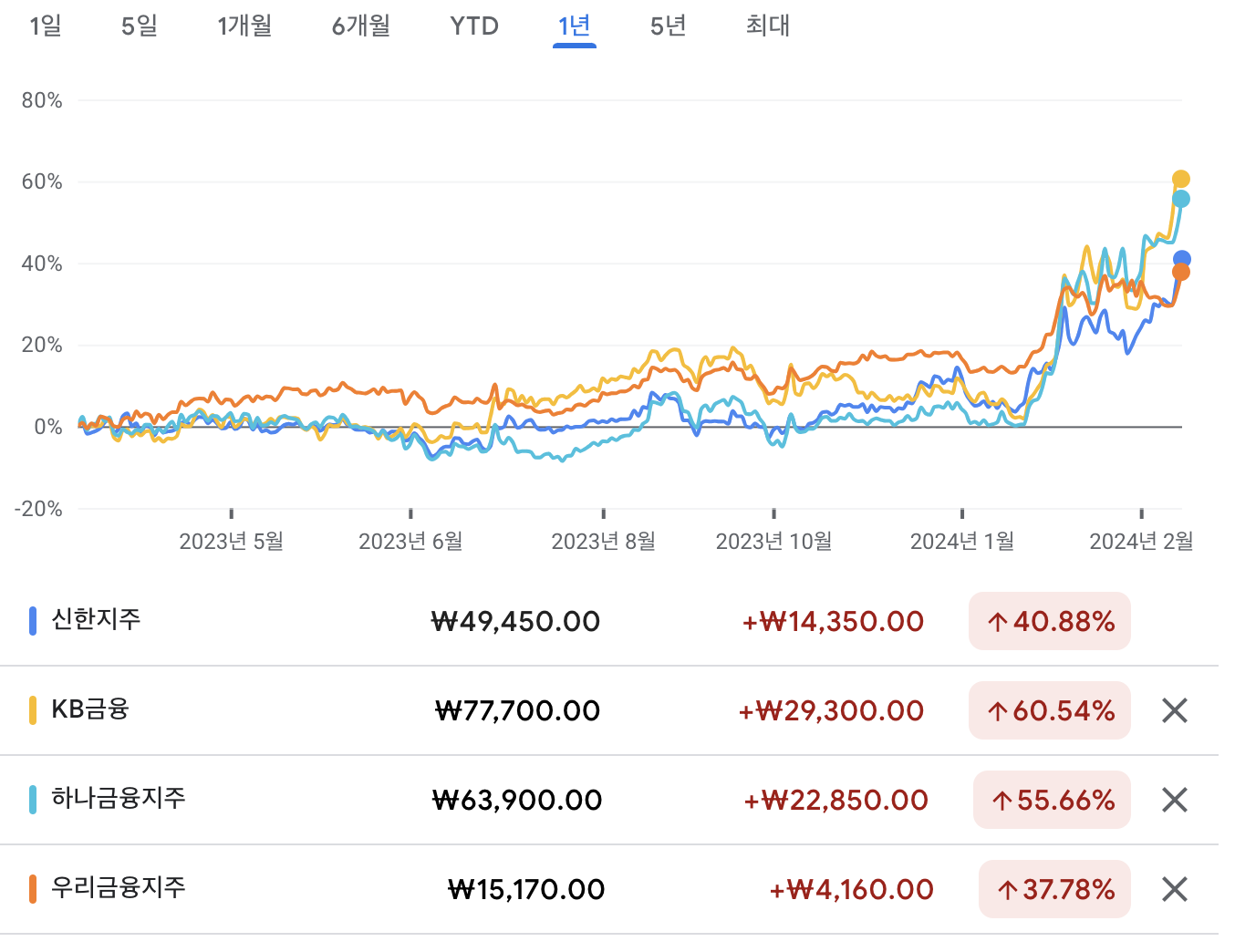Click the 40.88% change badge
Viewport: 1235px width, 952px height.
coord(1050,621)
